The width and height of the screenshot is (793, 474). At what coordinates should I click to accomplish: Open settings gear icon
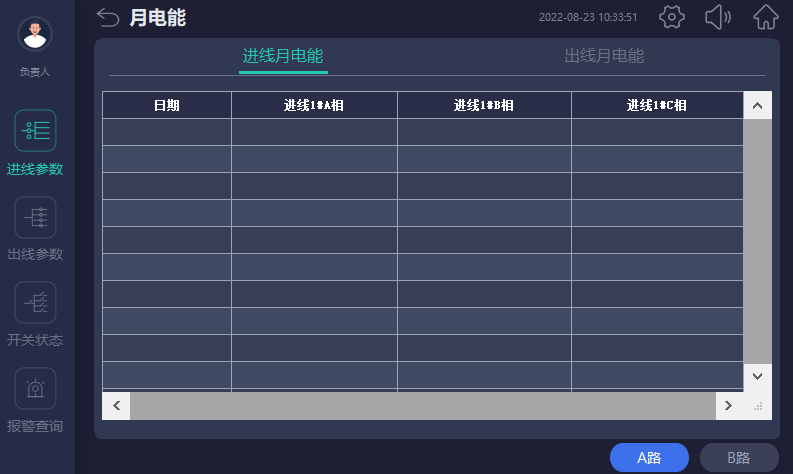click(x=672, y=17)
